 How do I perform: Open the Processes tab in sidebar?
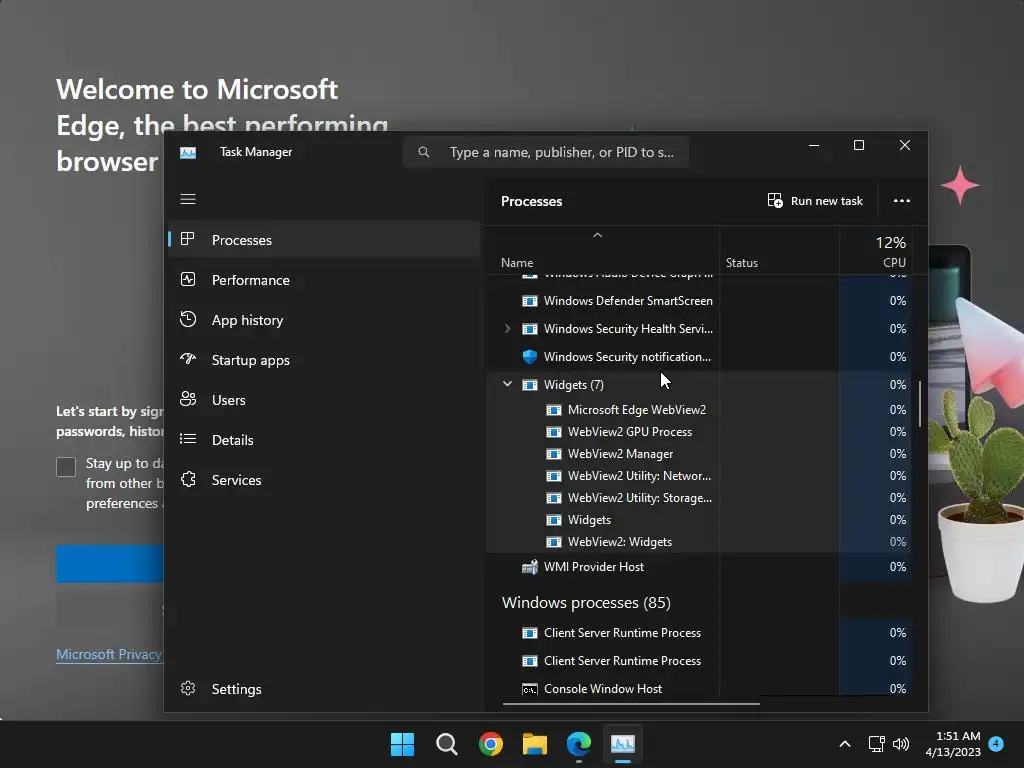pyautogui.click(x=325, y=240)
